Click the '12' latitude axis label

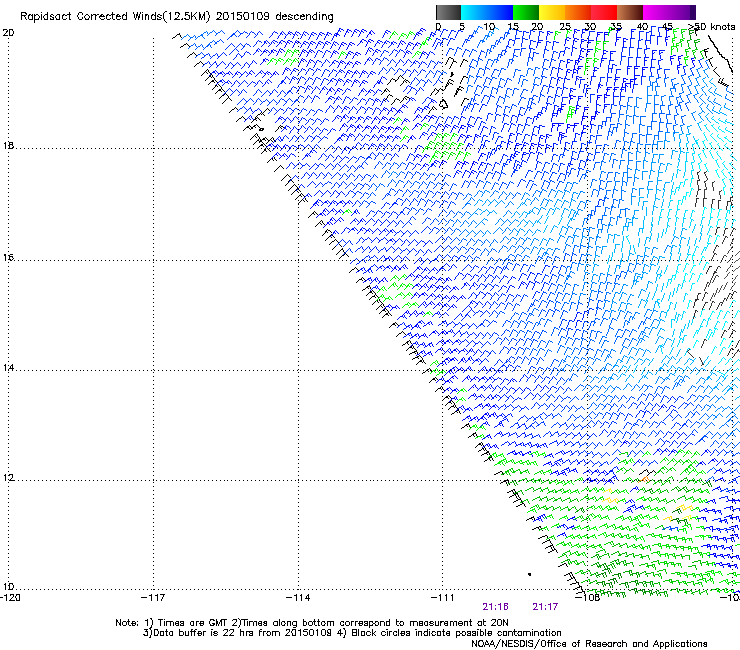pyautogui.click(x=8, y=478)
